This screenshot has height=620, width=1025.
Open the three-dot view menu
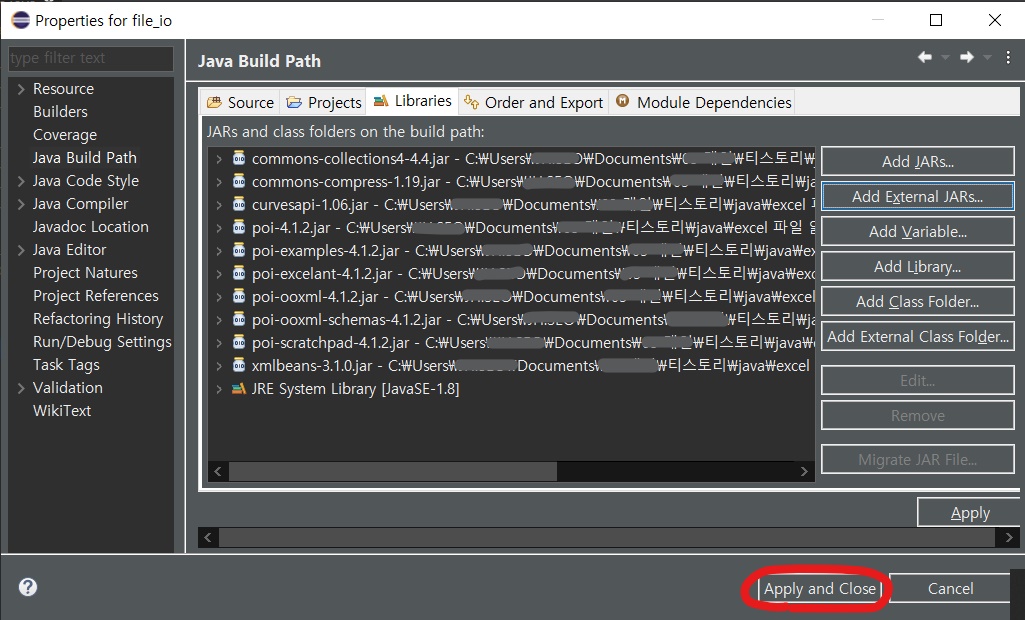1009,58
